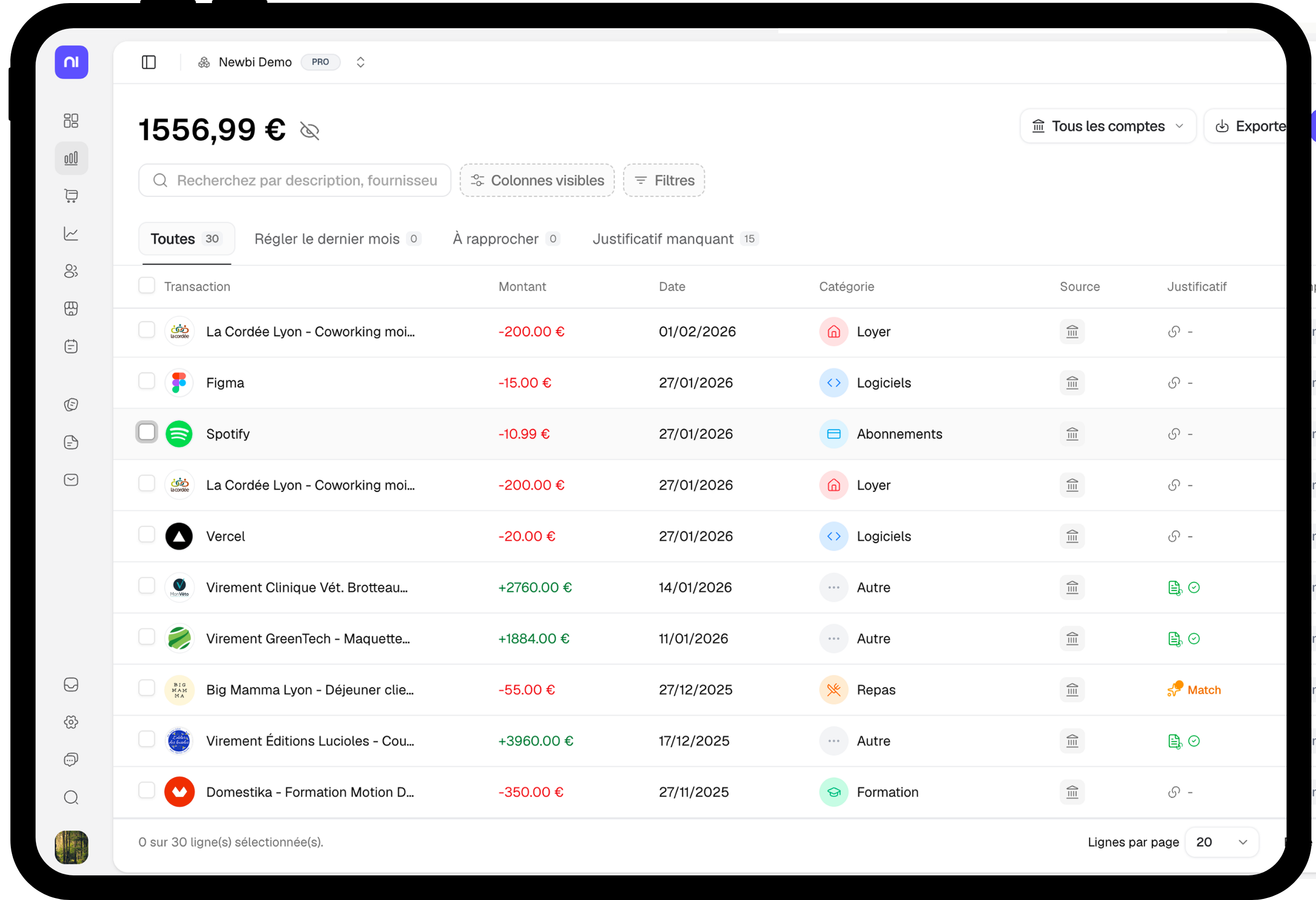
Task: Open Tous les comptes dropdown
Action: point(1108,126)
